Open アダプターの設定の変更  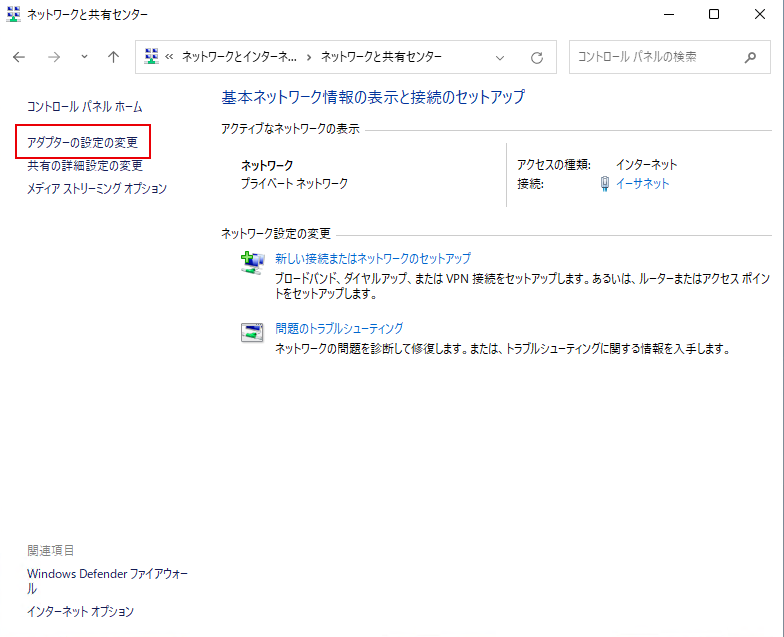[x=83, y=142]
